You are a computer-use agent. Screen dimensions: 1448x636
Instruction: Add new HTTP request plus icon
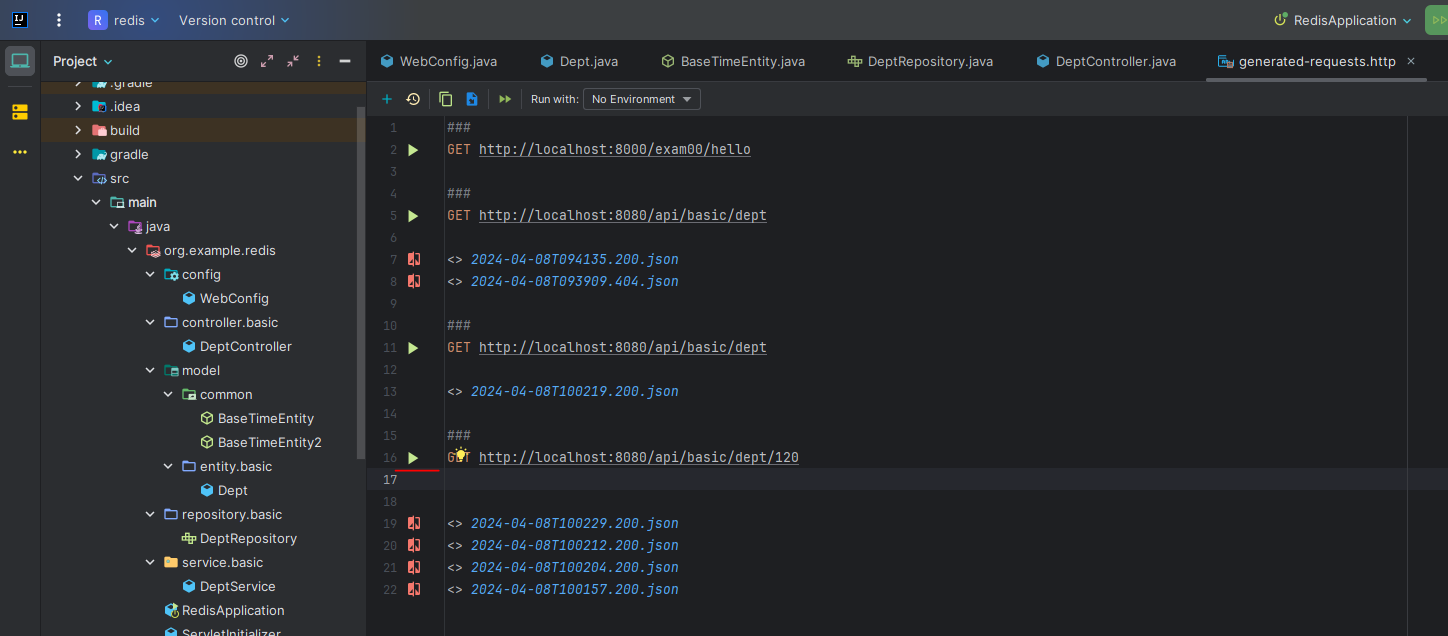[x=387, y=99]
